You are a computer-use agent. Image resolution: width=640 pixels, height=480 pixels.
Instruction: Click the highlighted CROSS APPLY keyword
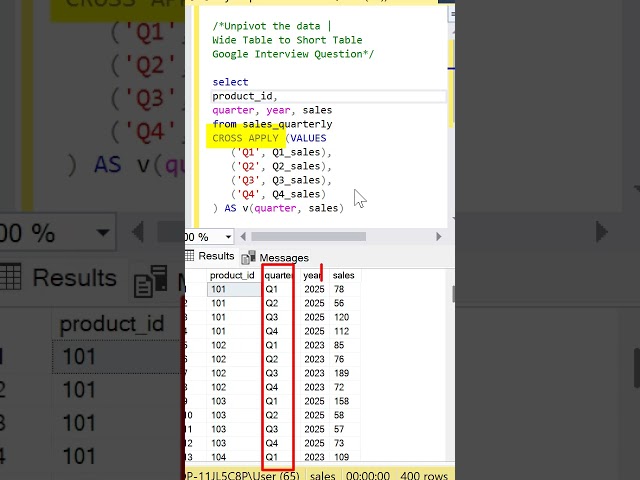tap(245, 138)
